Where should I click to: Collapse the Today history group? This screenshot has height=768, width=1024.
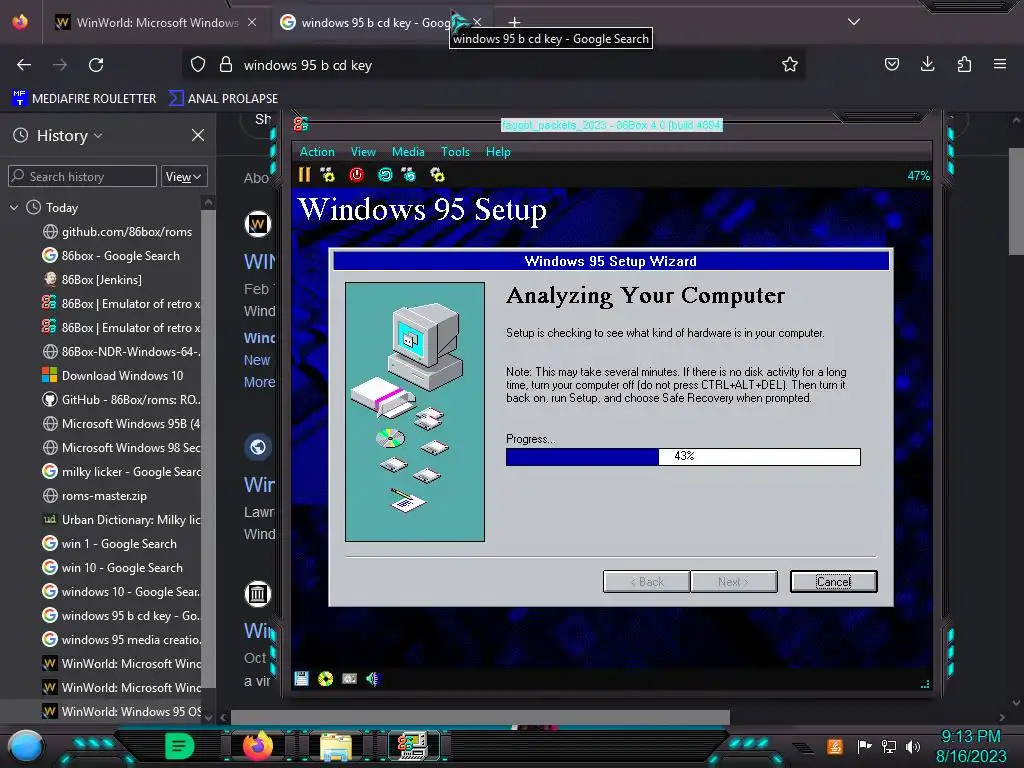point(14,208)
